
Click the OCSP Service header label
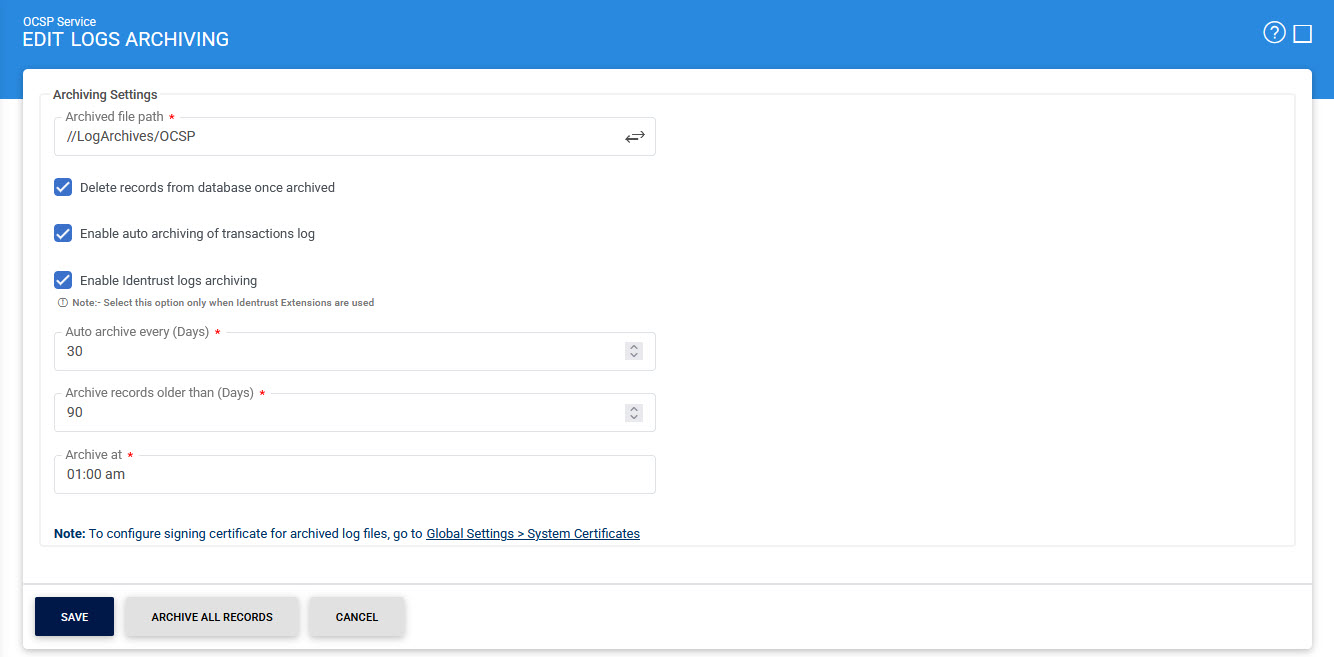(59, 21)
